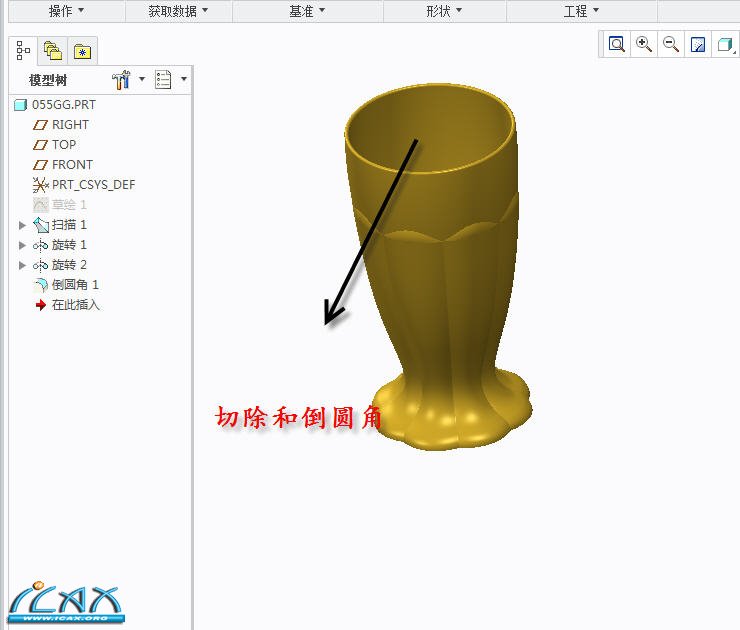Open model tree settings tool icon
Image resolution: width=740 pixels, height=630 pixels.
(x=121, y=80)
